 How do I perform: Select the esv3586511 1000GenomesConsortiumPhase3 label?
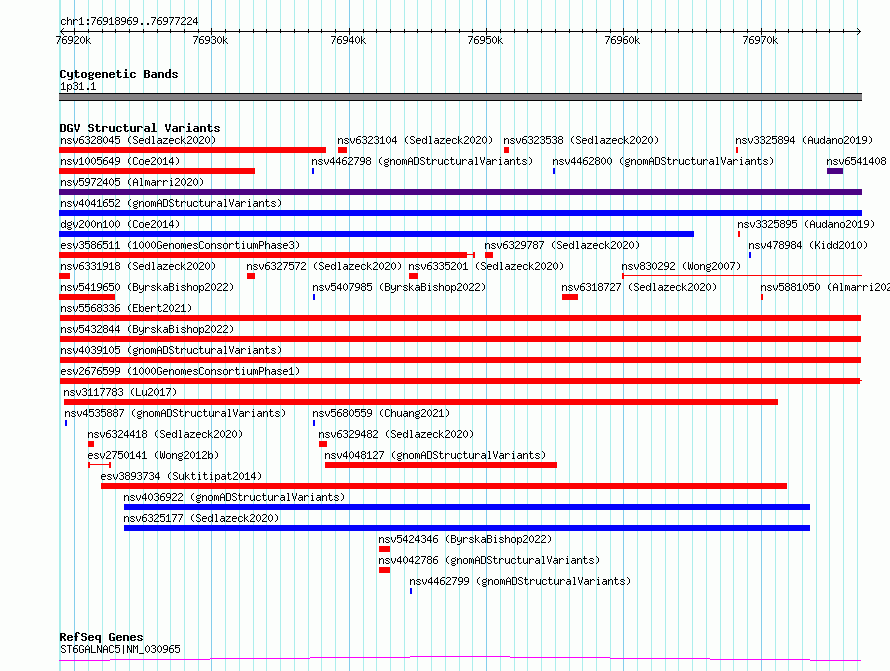click(180, 245)
